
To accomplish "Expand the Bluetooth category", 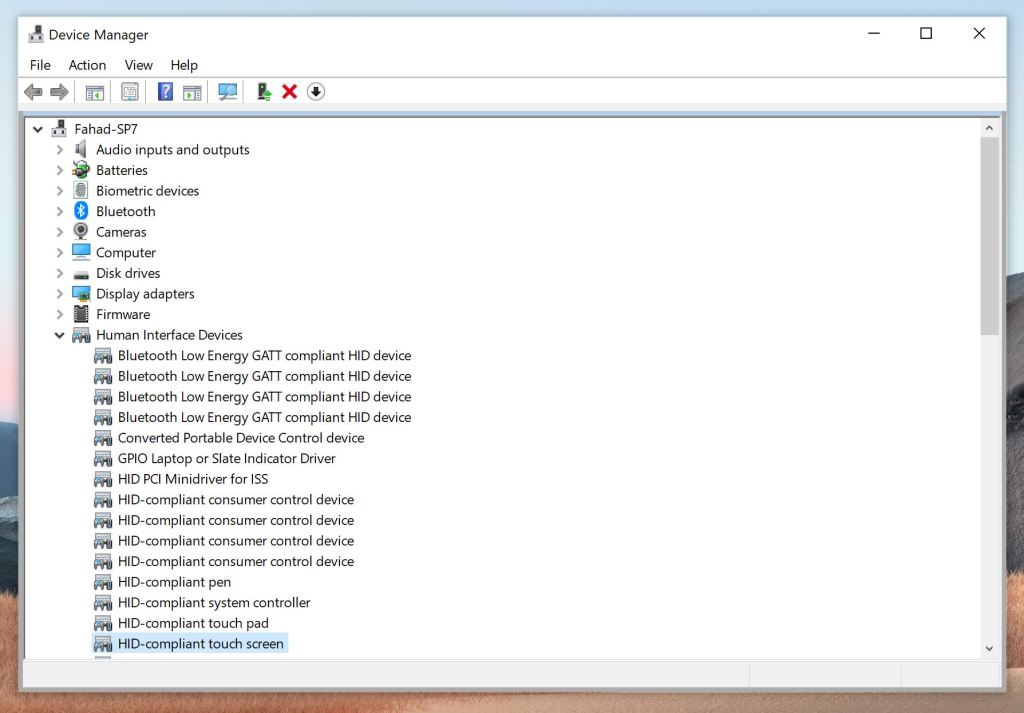I will 60,211.
